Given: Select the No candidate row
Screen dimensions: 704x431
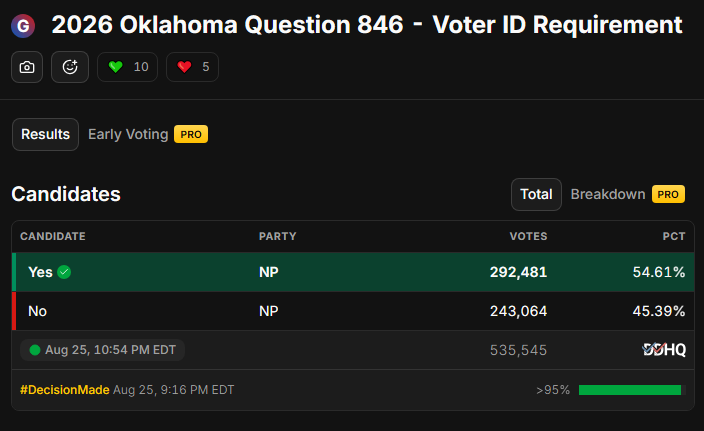Looking at the screenshot, I should (x=353, y=311).
